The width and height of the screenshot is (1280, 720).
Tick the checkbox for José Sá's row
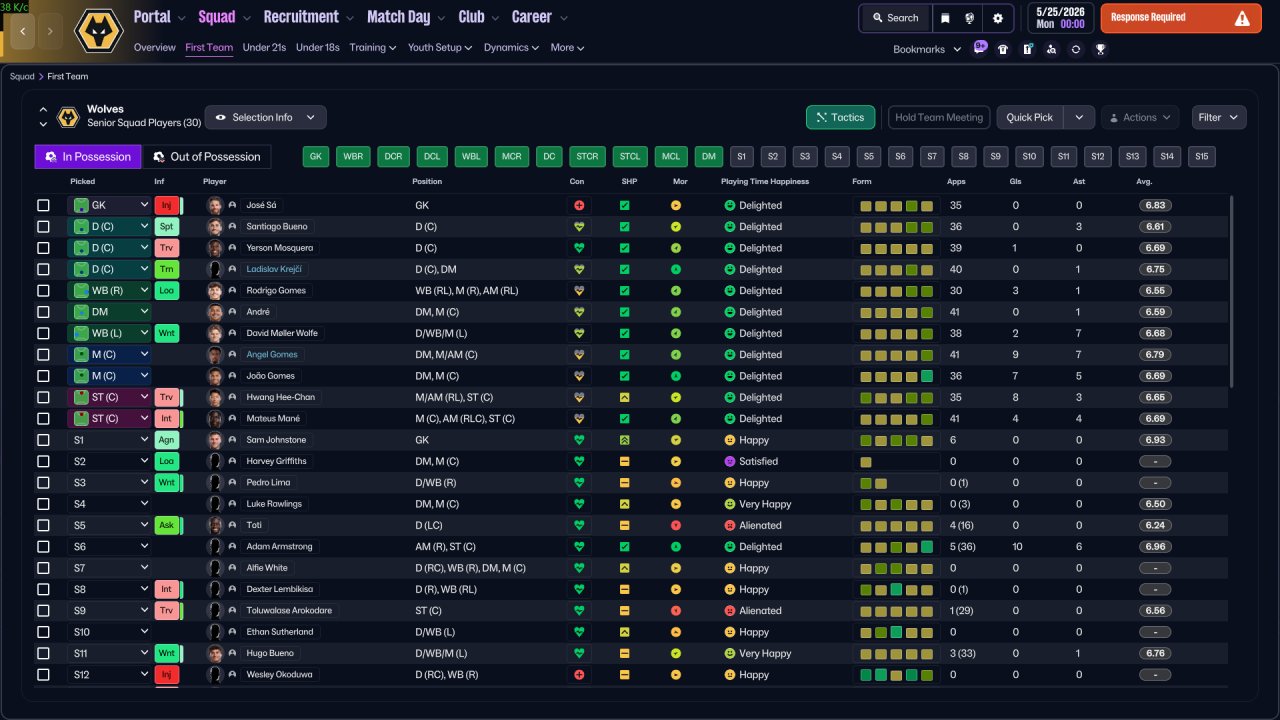pos(43,205)
